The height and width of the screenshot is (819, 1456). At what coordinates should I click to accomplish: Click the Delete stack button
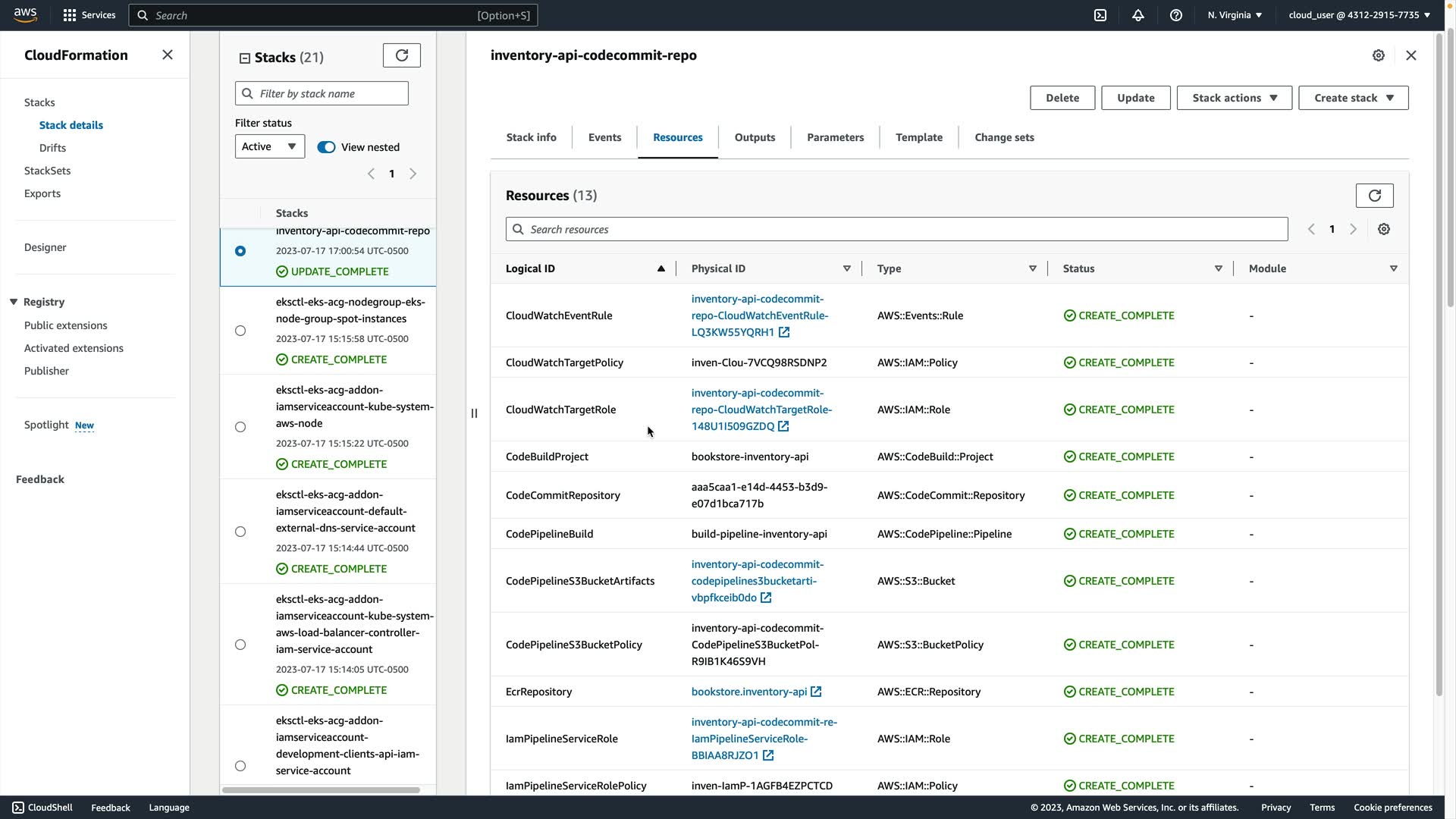pyautogui.click(x=1062, y=98)
